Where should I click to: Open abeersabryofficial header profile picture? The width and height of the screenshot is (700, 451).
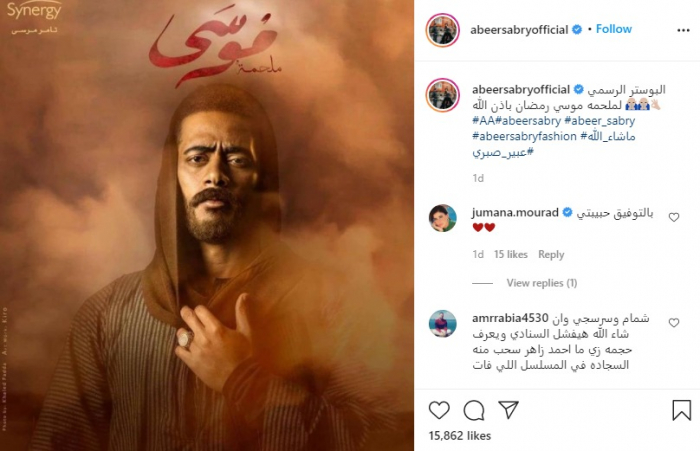pyautogui.click(x=442, y=30)
